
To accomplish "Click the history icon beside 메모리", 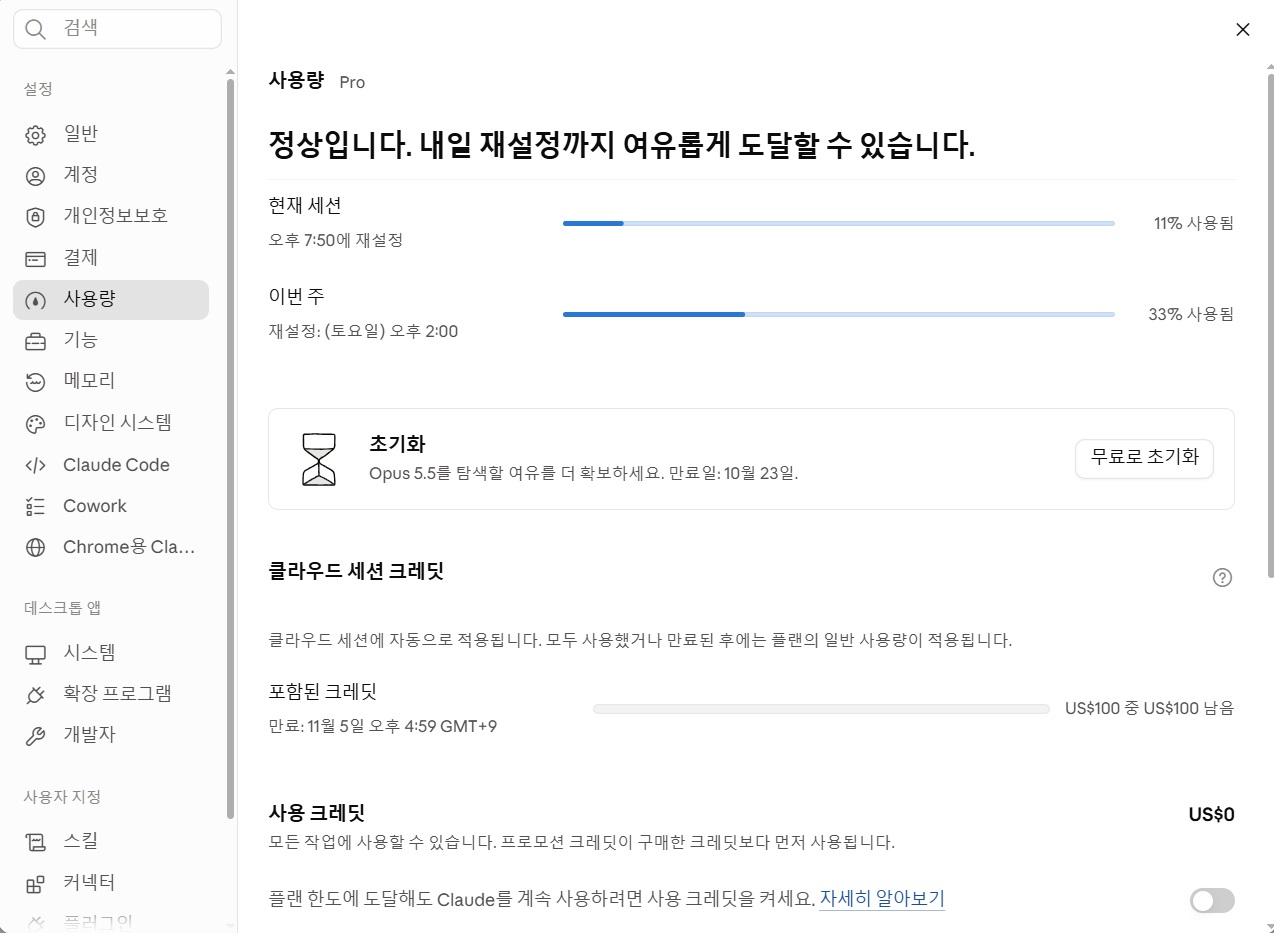I will [x=35, y=382].
